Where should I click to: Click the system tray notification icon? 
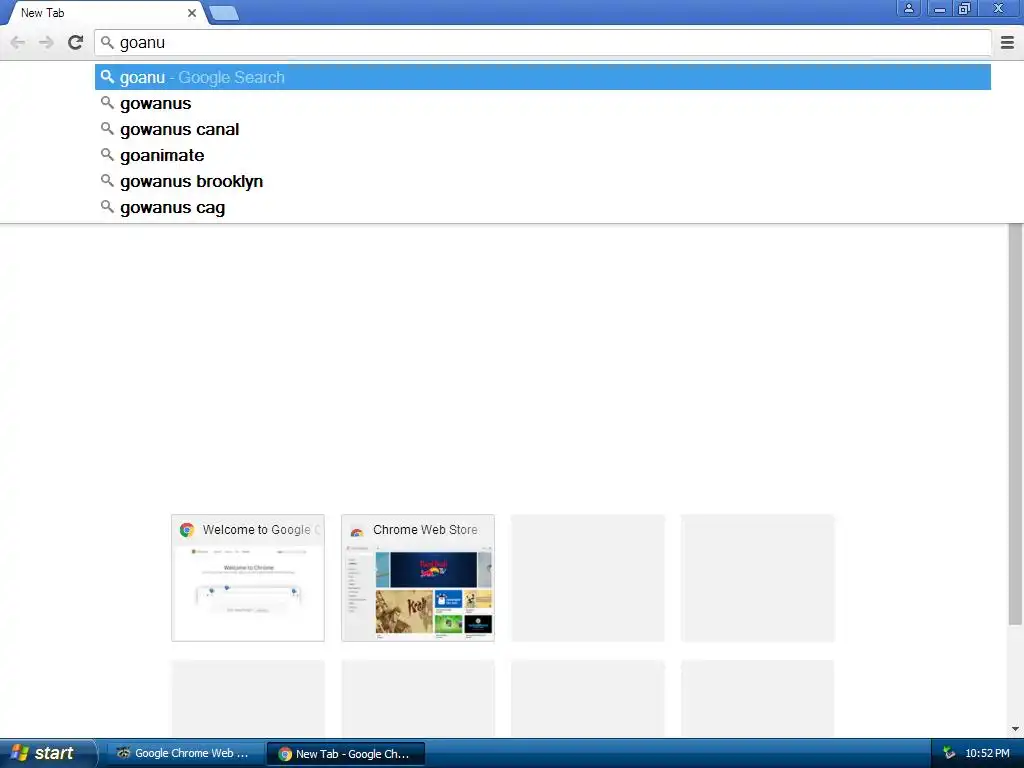949,753
